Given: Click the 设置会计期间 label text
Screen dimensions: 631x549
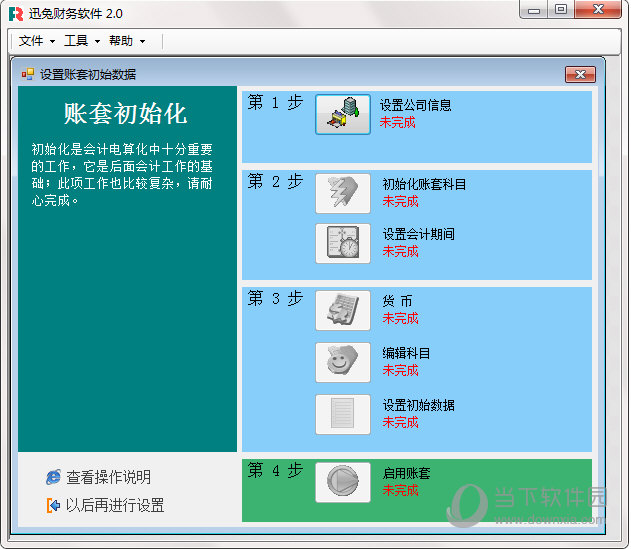Looking at the screenshot, I should pyautogui.click(x=419, y=234).
